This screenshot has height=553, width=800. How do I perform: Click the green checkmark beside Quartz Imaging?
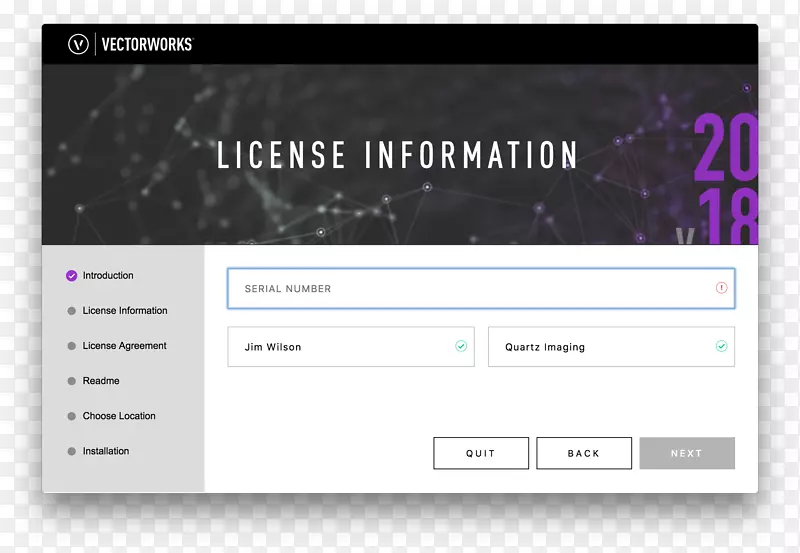[x=721, y=347]
